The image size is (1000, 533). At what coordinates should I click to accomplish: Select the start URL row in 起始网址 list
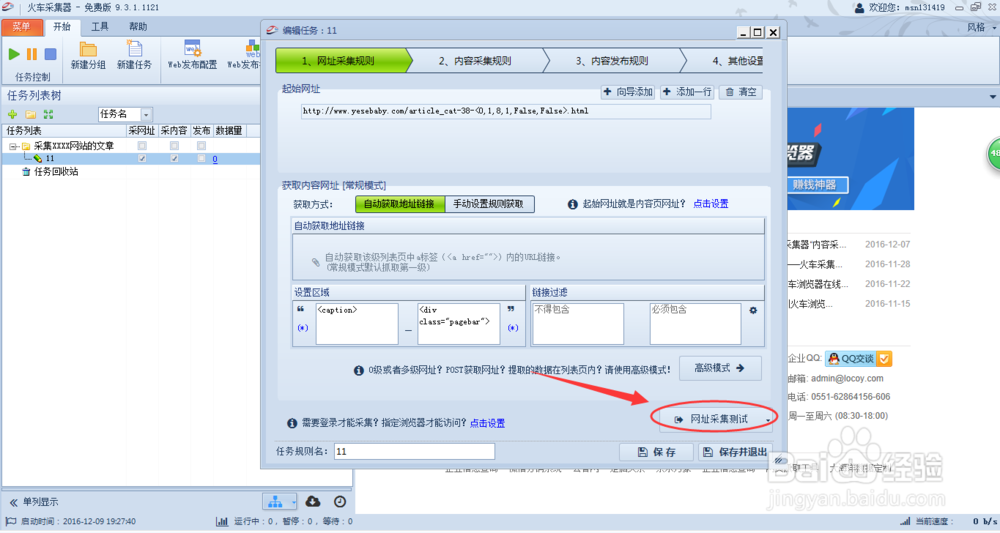click(x=506, y=112)
